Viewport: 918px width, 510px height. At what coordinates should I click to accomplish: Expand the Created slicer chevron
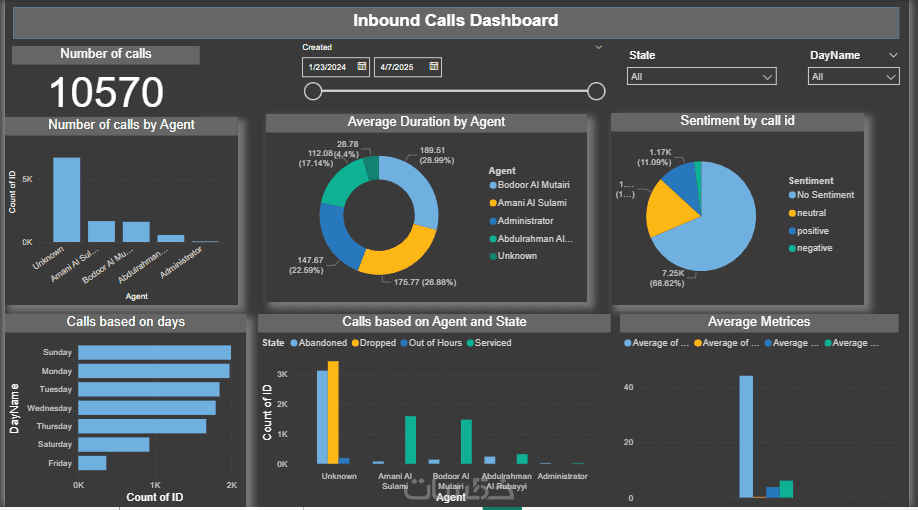tap(598, 47)
